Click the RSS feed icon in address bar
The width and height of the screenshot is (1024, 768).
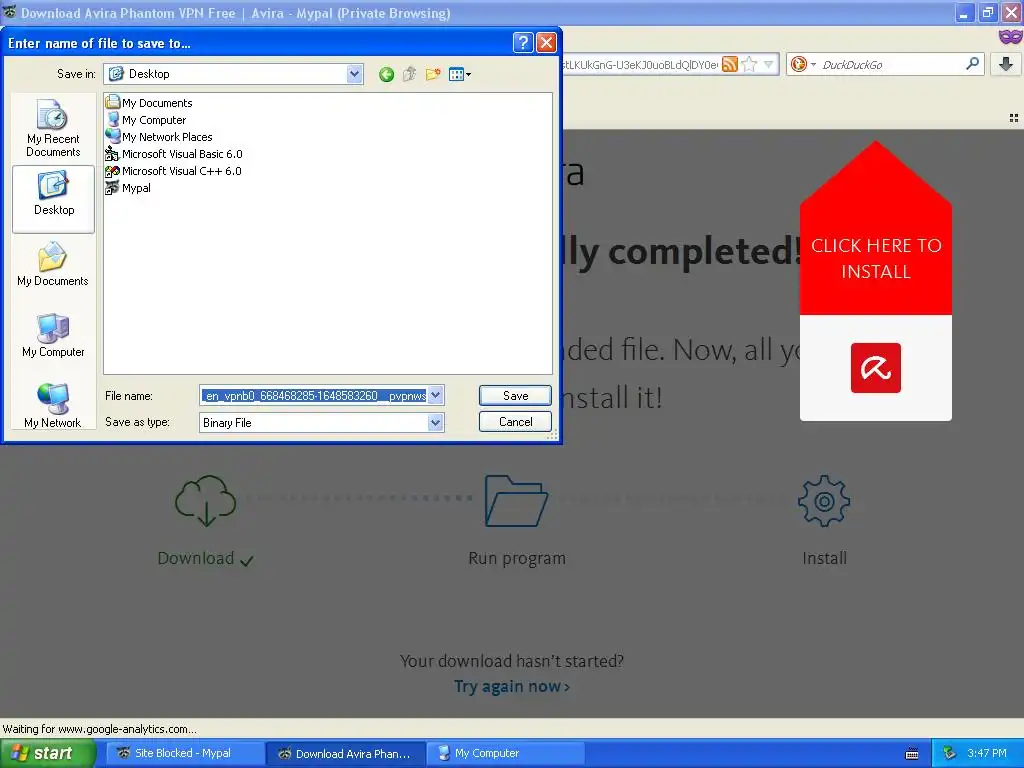click(730, 64)
